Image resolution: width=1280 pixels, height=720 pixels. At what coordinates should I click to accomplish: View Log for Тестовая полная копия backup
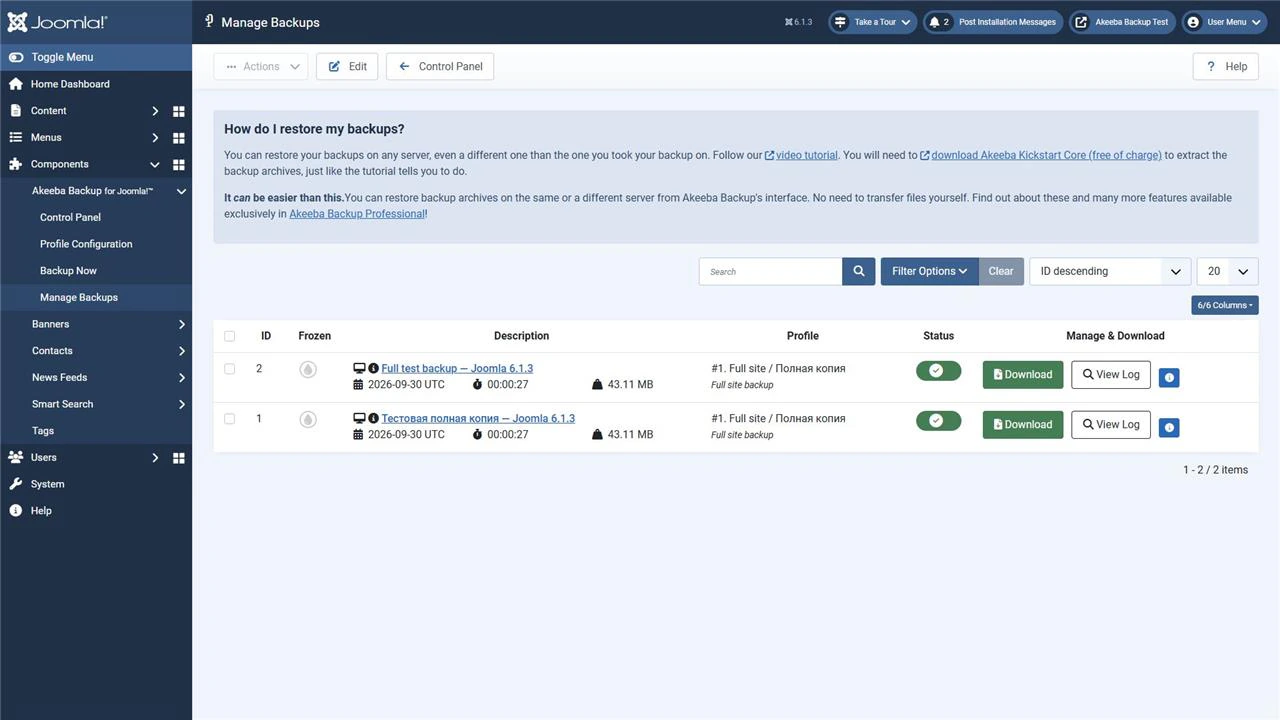1111,425
